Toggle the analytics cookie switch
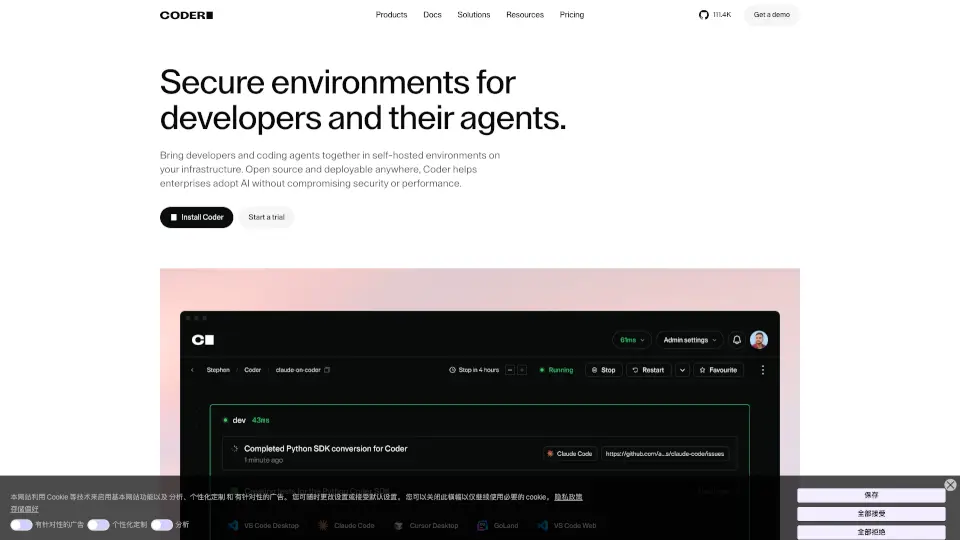Viewport: 960px width, 540px height. (161, 524)
